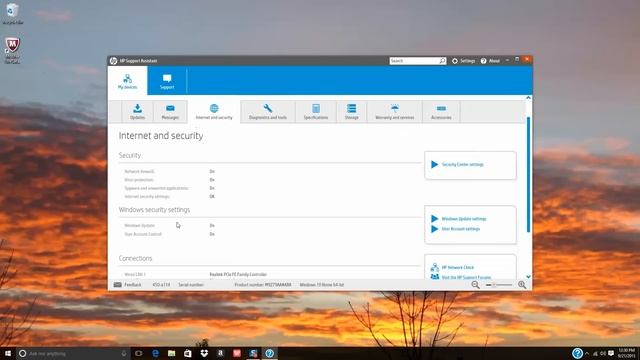This screenshot has height=360, width=640.
Task: Click the vertical scrollbar thumb
Action: (529, 175)
